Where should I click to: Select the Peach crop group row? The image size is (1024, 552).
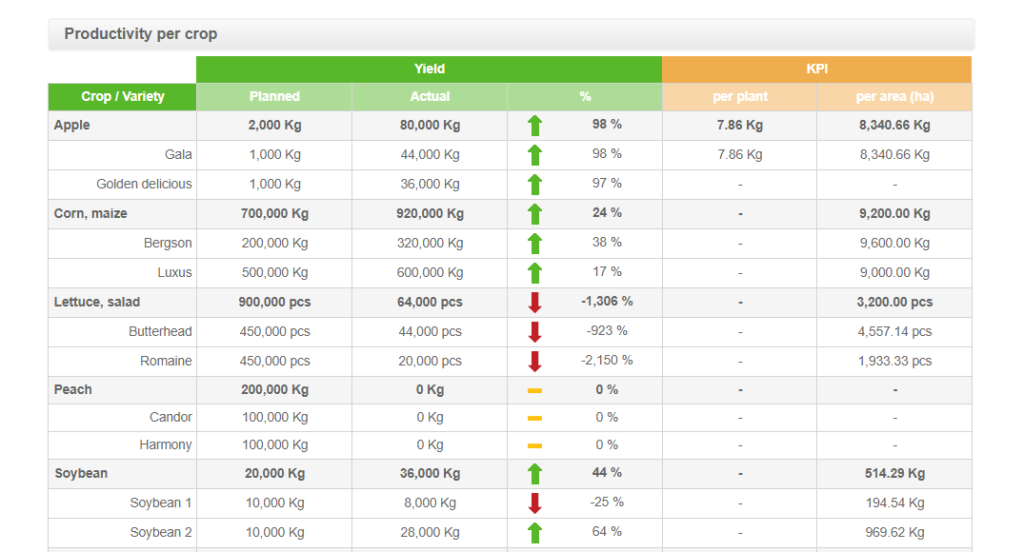[x=73, y=390]
